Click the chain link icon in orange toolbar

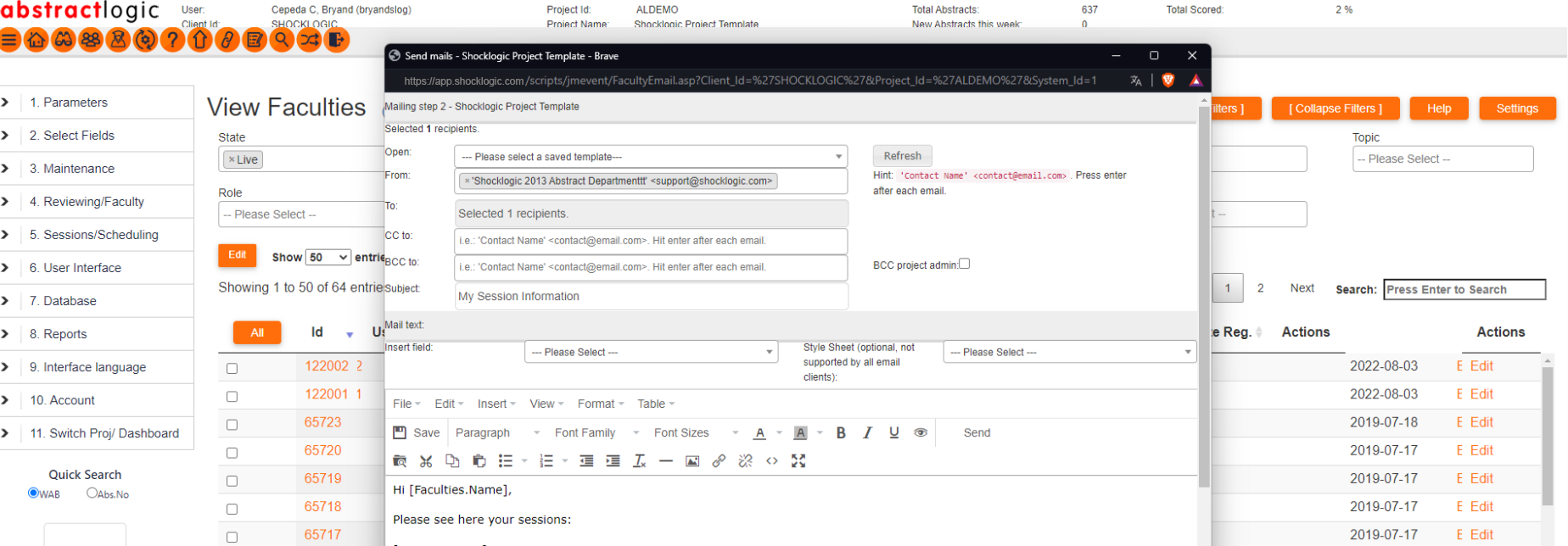tap(227, 40)
